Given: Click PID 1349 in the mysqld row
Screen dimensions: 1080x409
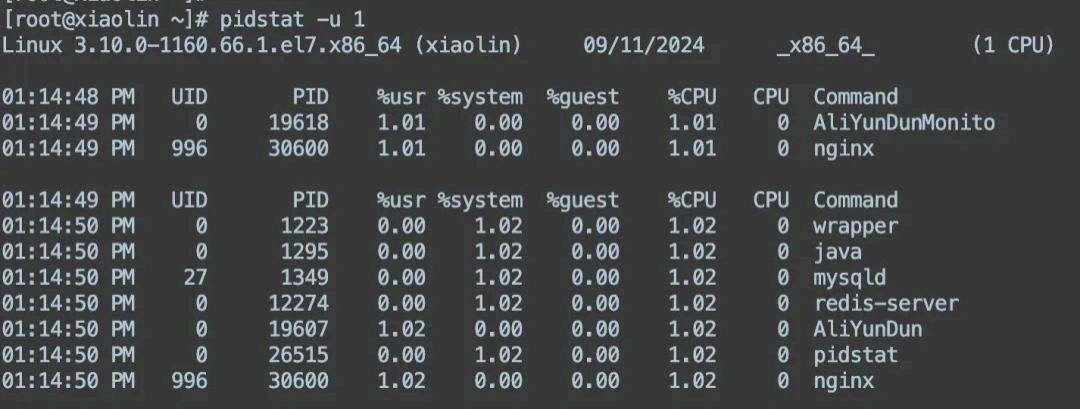Looking at the screenshot, I should click(304, 277).
